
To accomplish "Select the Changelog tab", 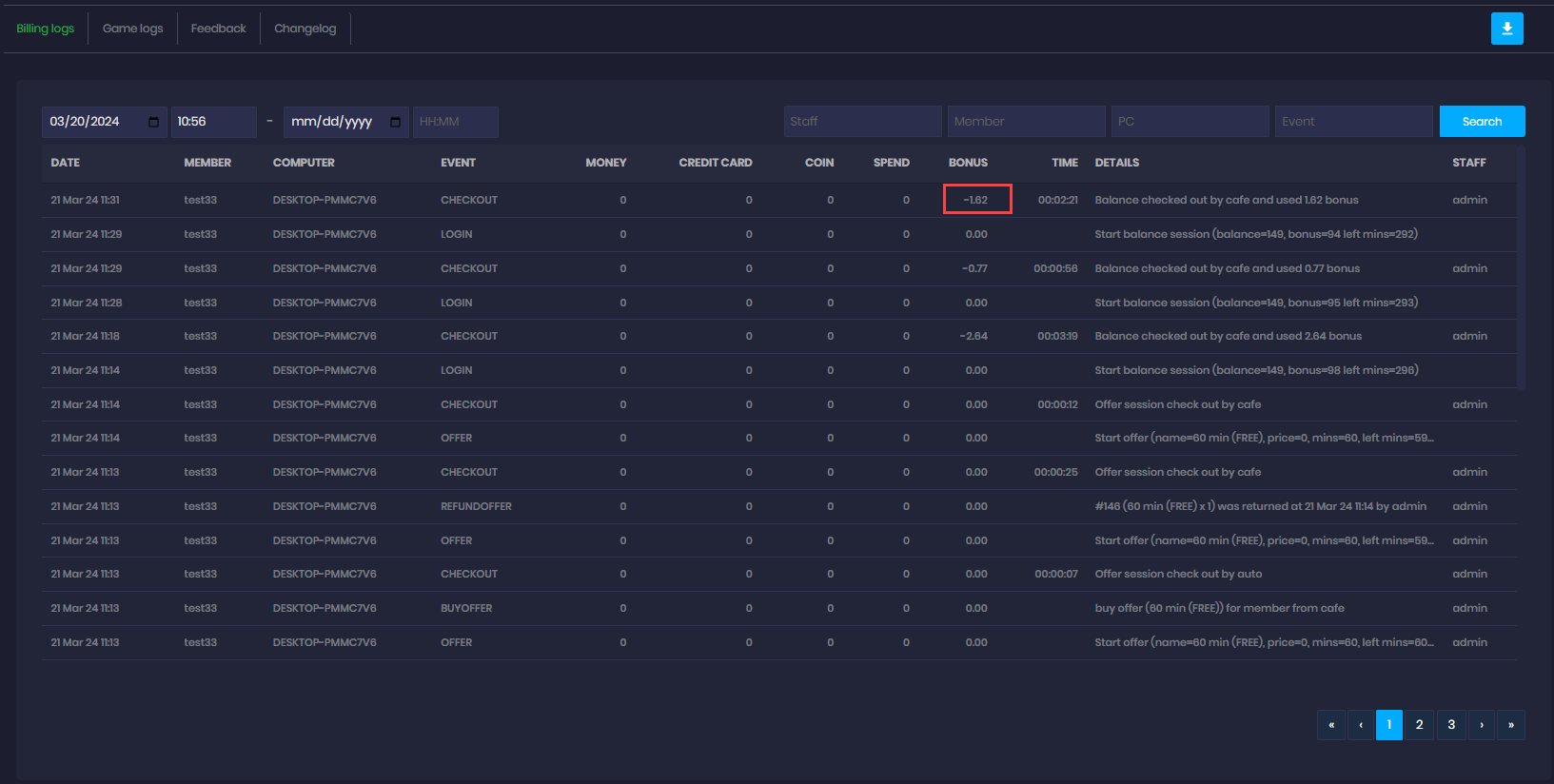I will pos(305,29).
